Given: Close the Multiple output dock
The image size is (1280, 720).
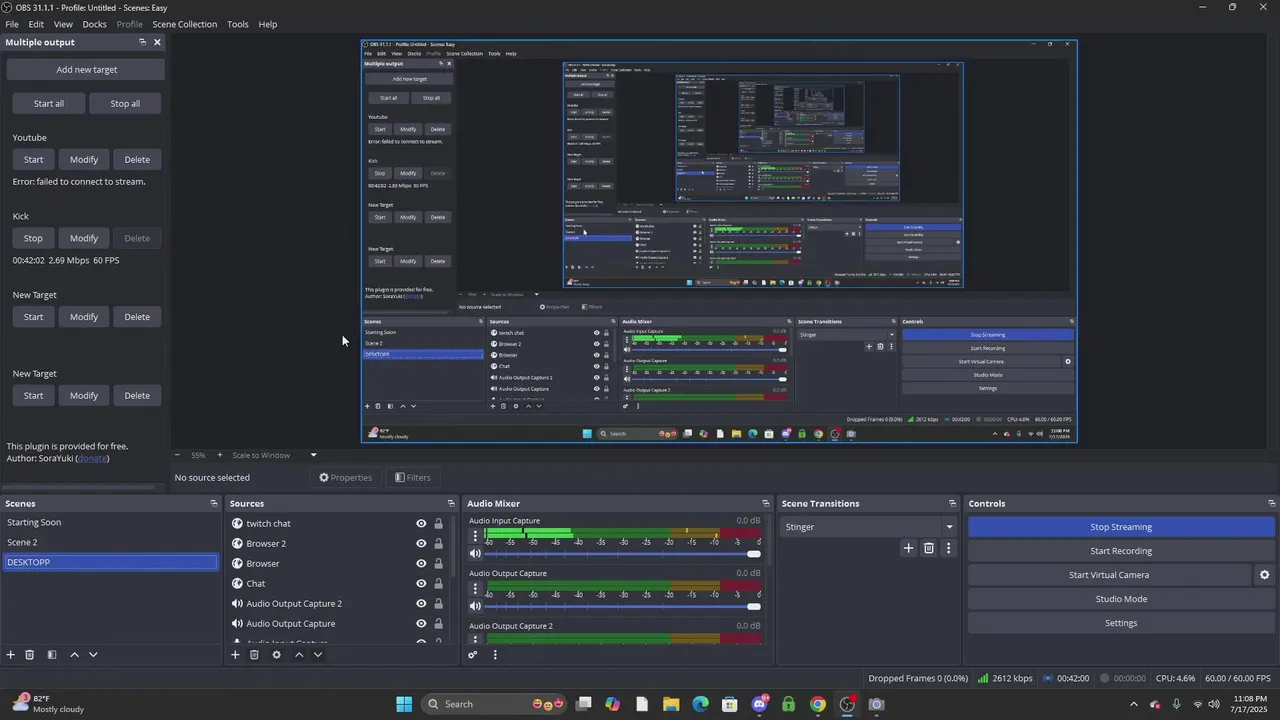Looking at the screenshot, I should tap(157, 42).
